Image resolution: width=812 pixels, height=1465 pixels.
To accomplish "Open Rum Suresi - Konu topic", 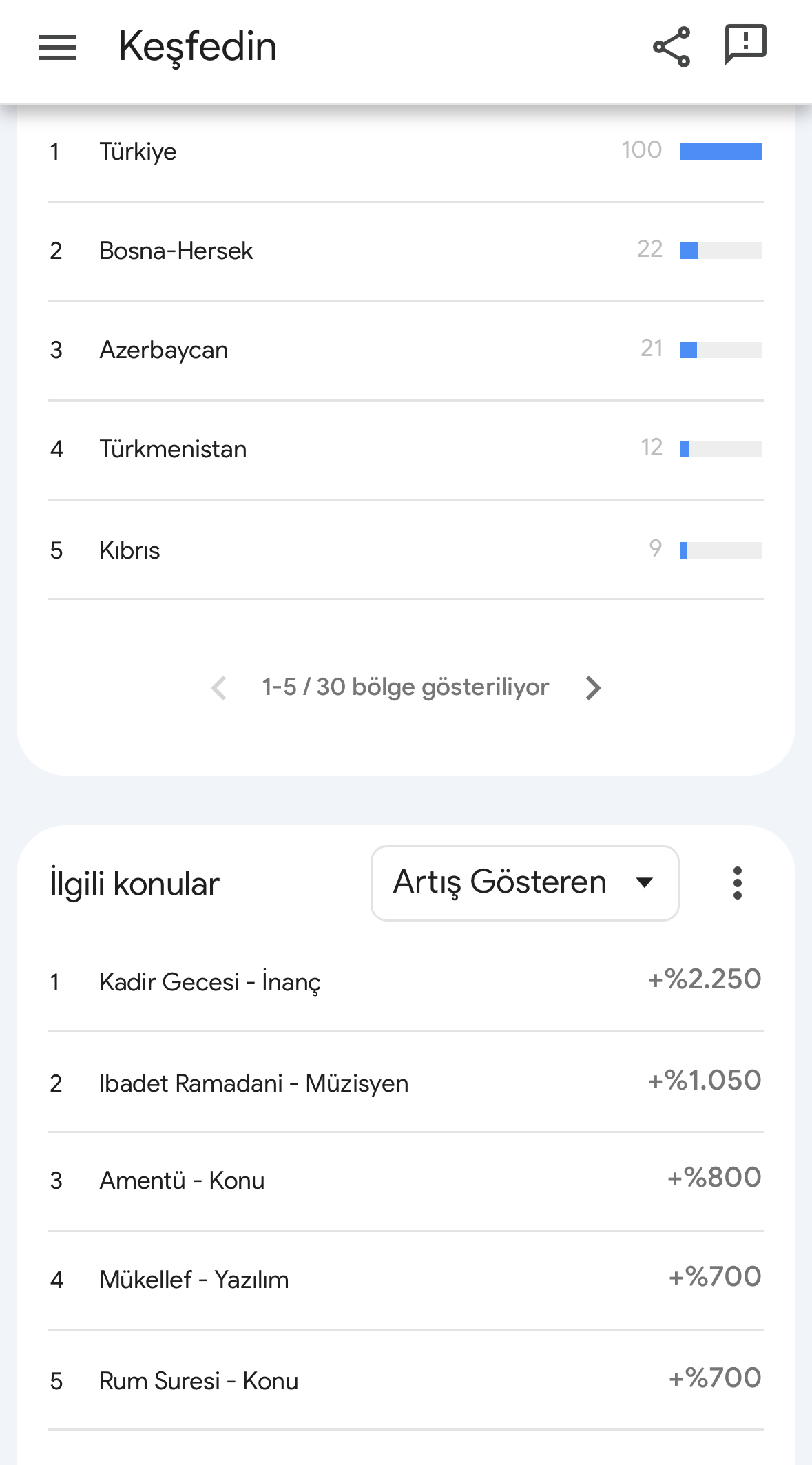I will click(406, 1380).
